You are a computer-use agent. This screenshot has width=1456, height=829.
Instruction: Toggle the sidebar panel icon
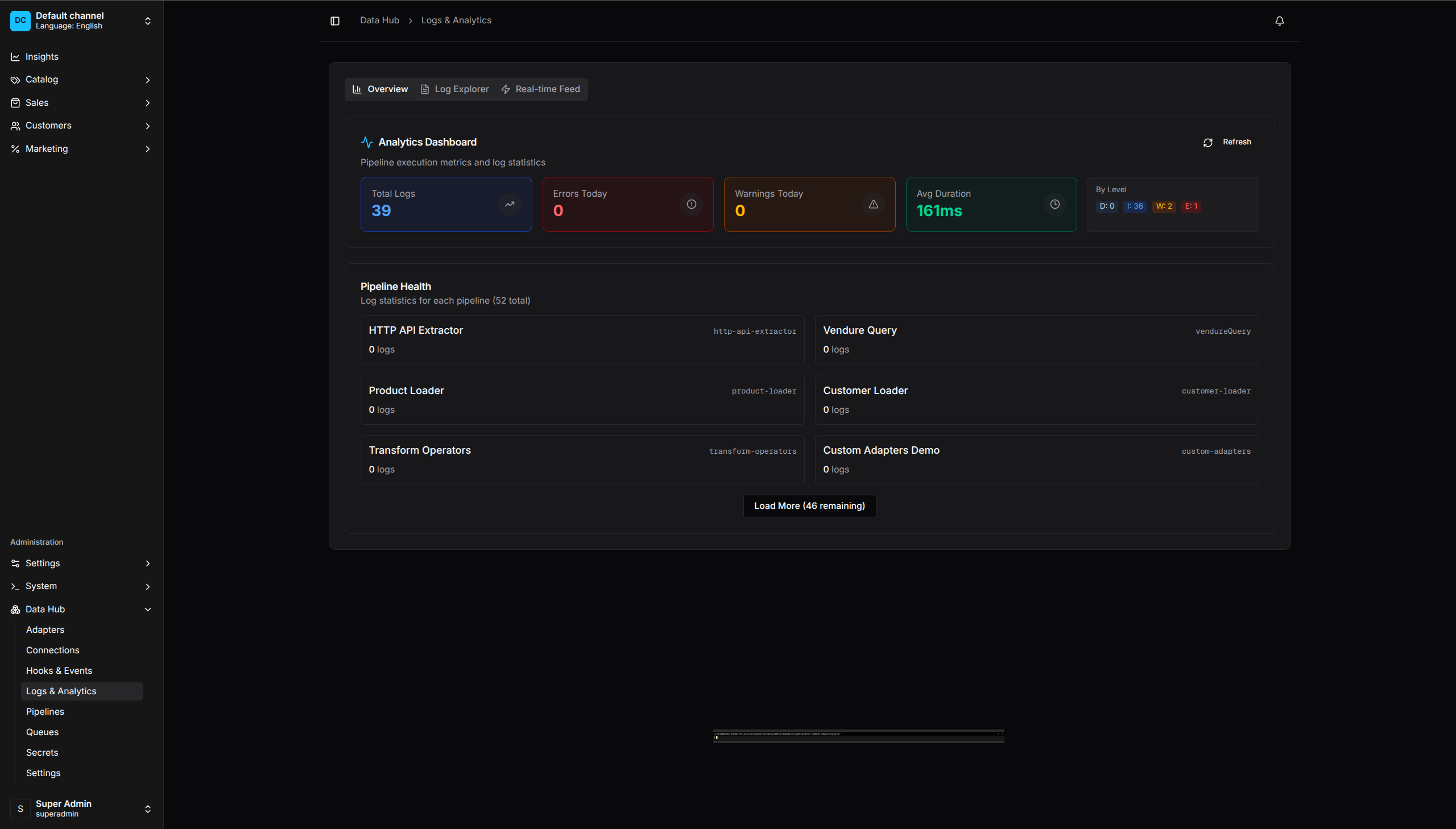(x=335, y=21)
